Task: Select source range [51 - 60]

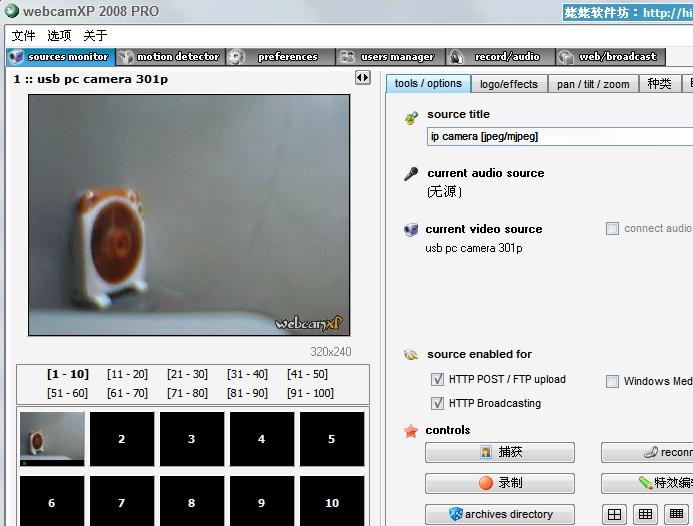Action: click(x=68, y=393)
